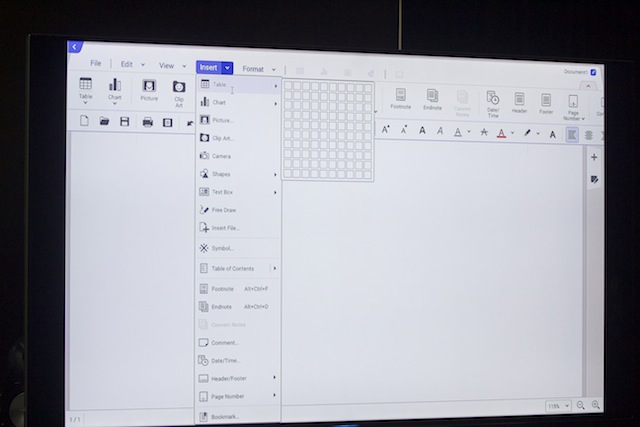Expand the Insert menu dropdown arrow
This screenshot has width=640, height=427.
coord(227,68)
